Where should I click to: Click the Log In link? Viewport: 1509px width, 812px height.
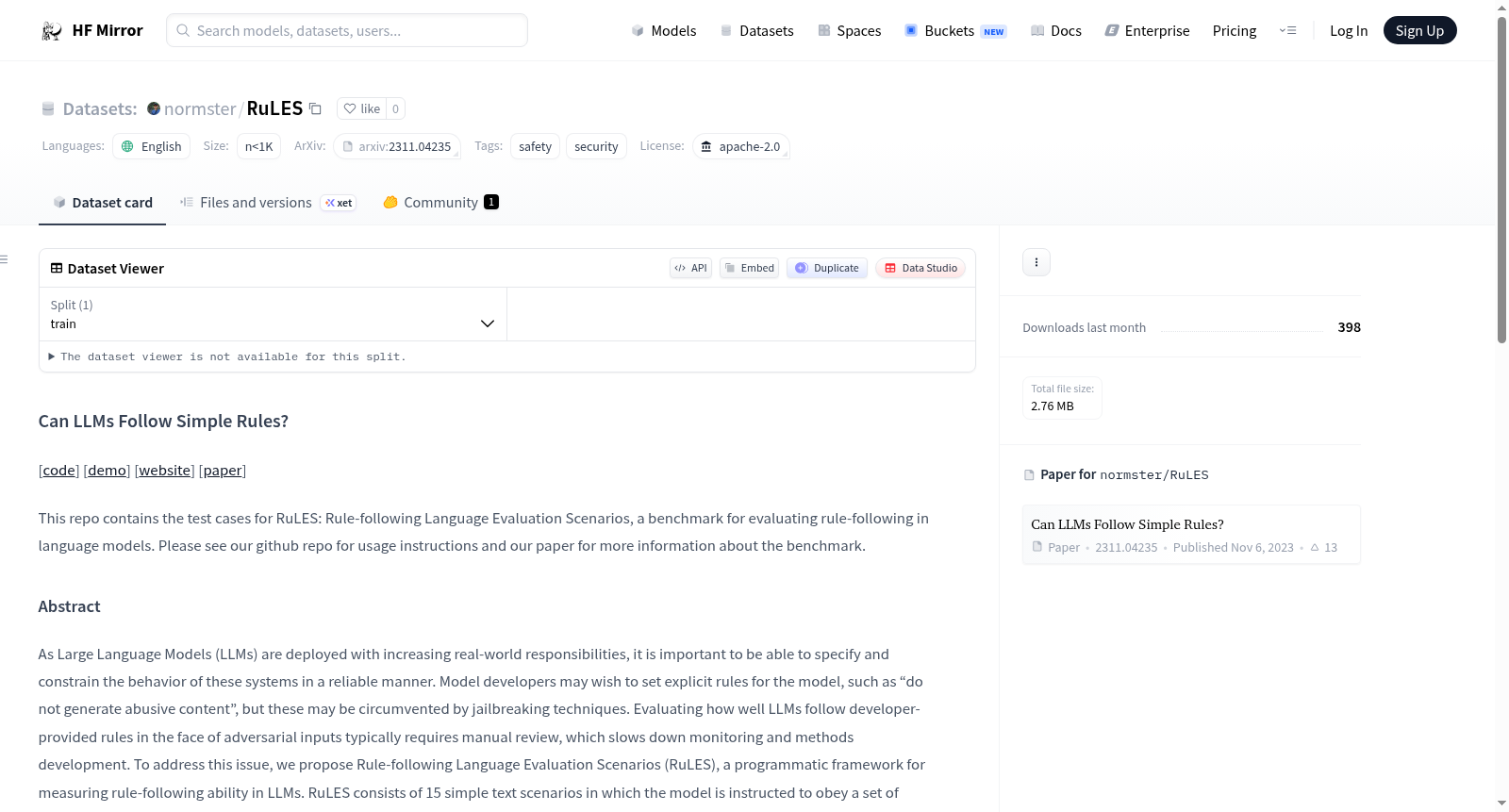[x=1349, y=31]
